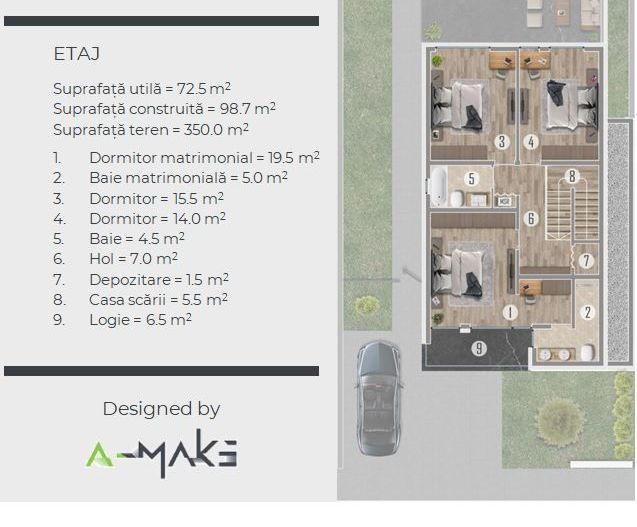
Task: Click the legend number '9.'
Action: (59, 320)
